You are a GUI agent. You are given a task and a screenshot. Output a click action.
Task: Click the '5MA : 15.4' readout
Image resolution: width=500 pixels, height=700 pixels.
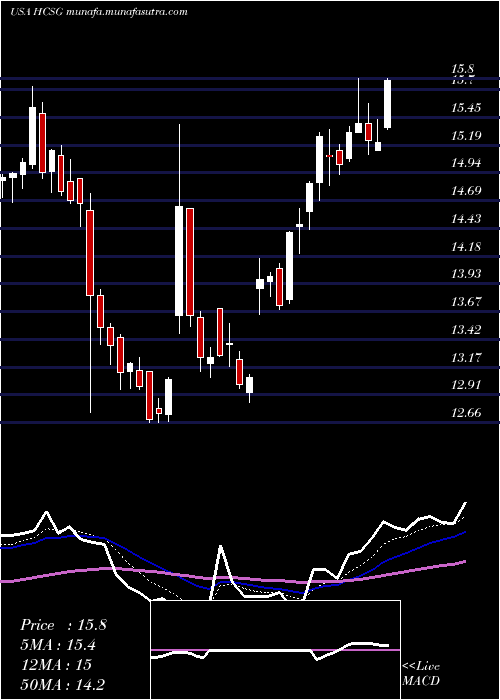[58, 645]
